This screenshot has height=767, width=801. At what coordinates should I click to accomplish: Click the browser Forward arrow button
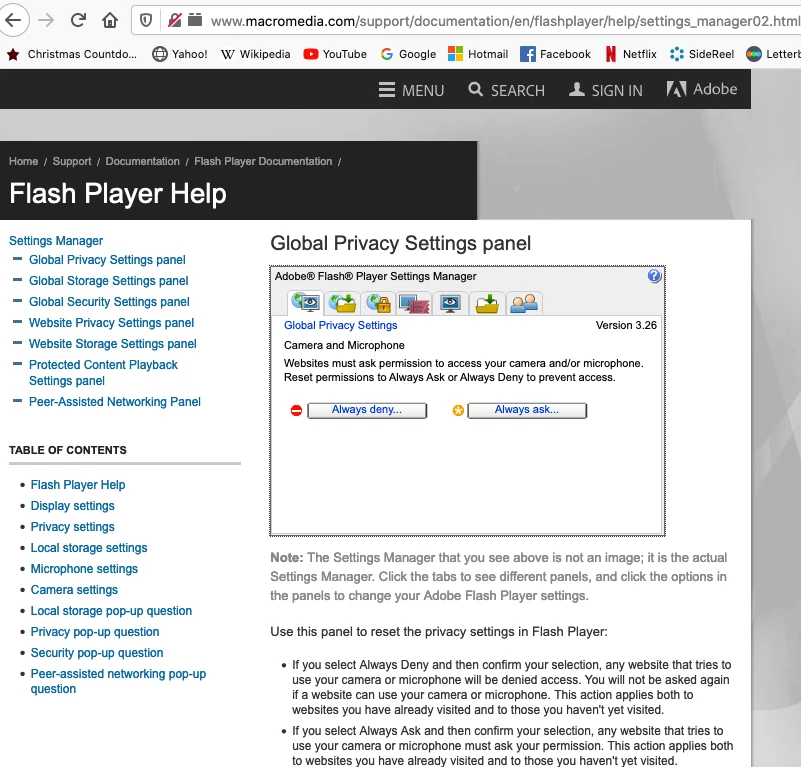(x=46, y=20)
